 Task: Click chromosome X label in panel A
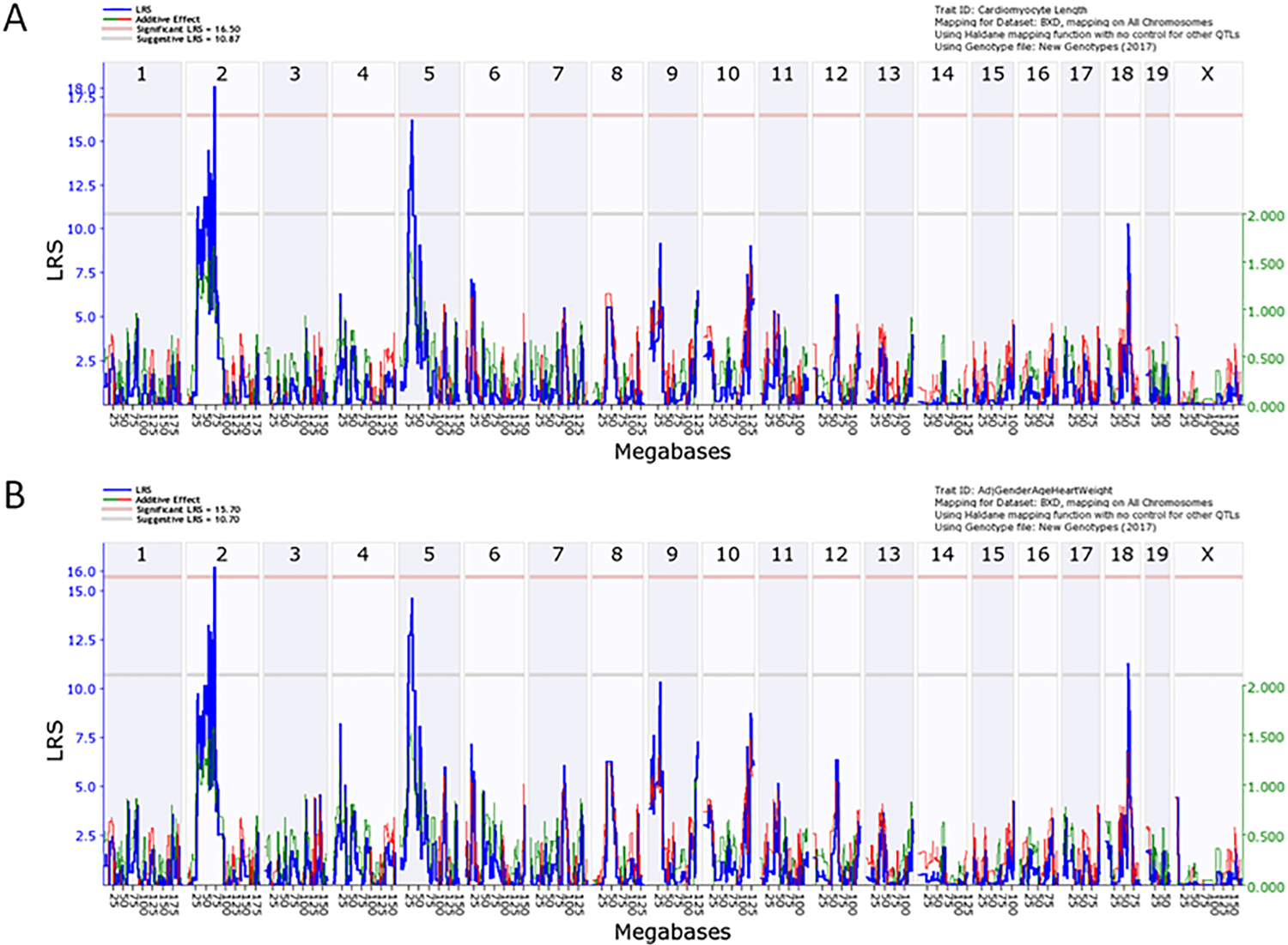tap(1207, 75)
